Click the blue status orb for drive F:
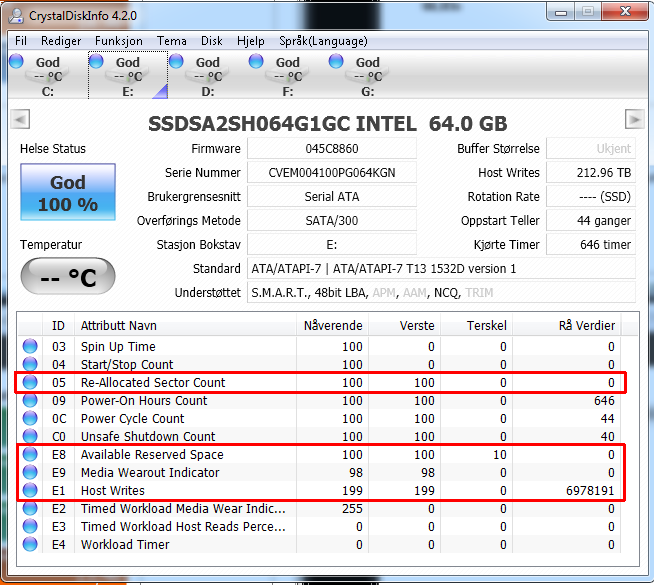 coord(256,61)
